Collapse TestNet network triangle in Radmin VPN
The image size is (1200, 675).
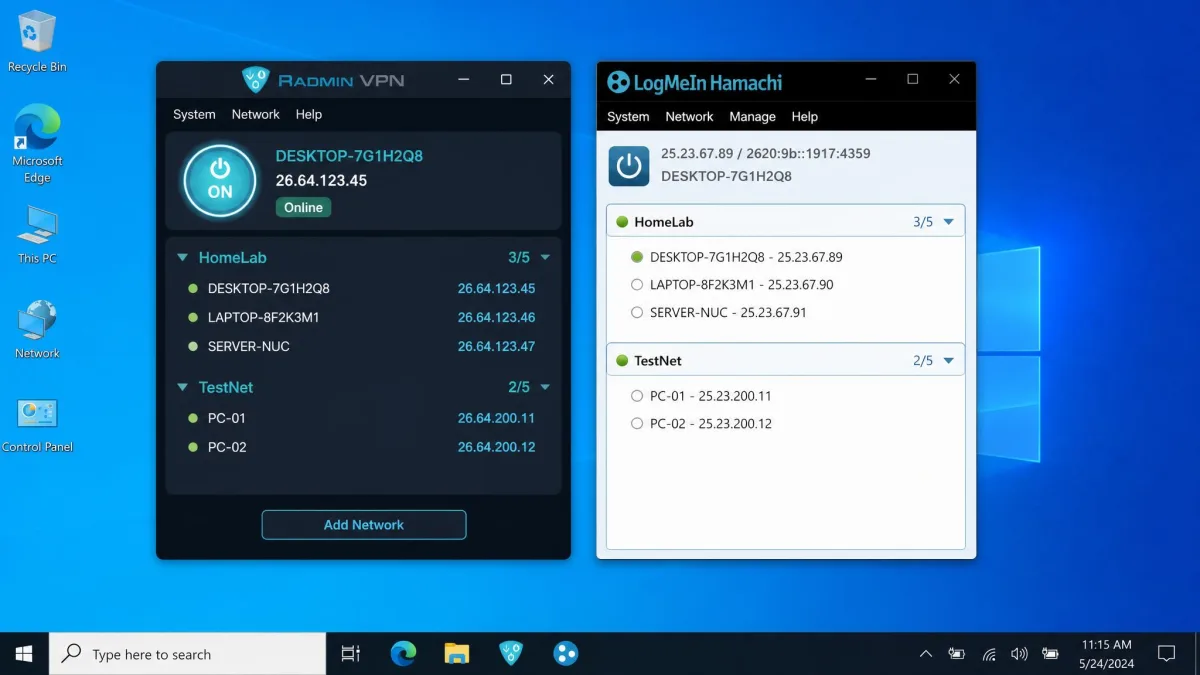pos(182,387)
